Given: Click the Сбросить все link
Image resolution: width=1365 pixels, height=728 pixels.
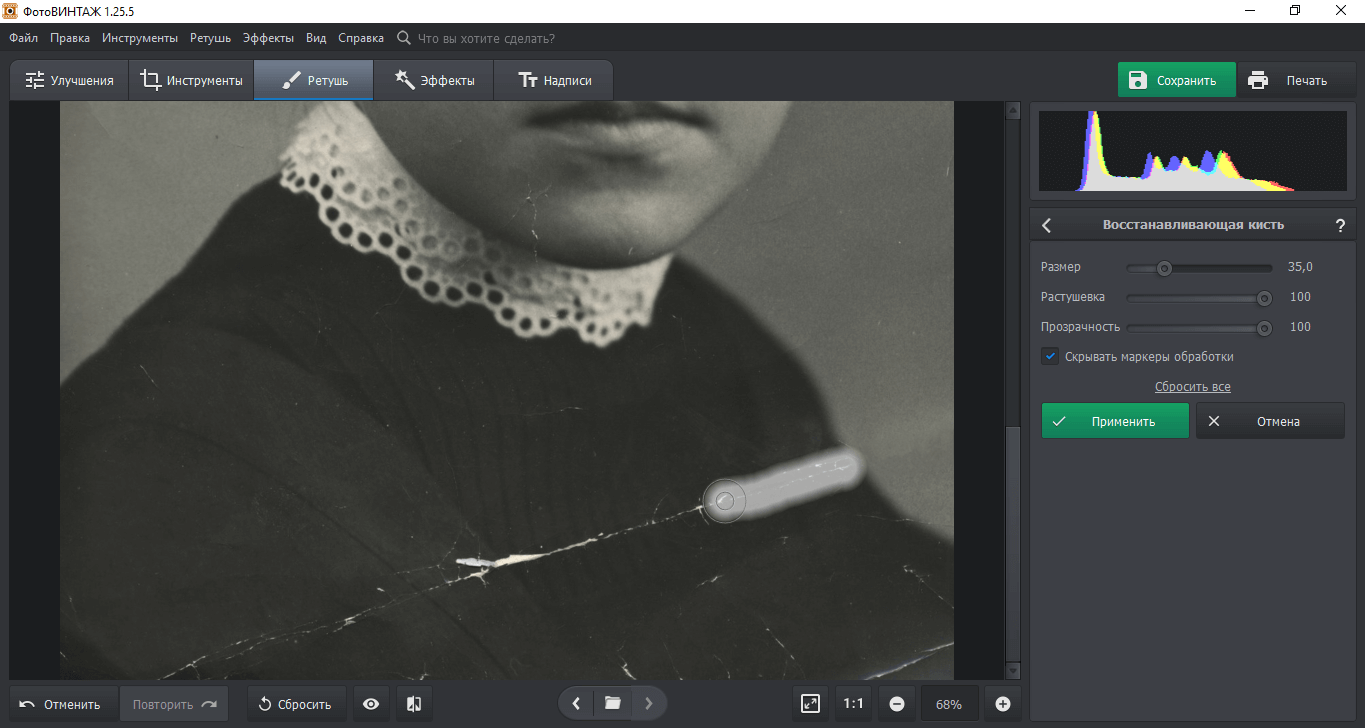Looking at the screenshot, I should (x=1192, y=387).
